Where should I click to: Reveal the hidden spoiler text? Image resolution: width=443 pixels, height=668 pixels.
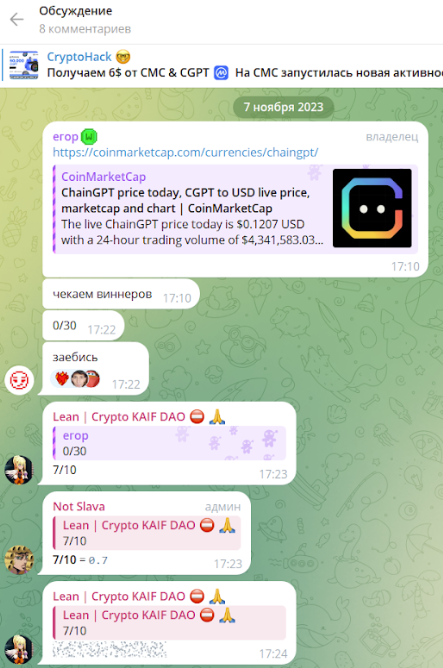click(109, 649)
